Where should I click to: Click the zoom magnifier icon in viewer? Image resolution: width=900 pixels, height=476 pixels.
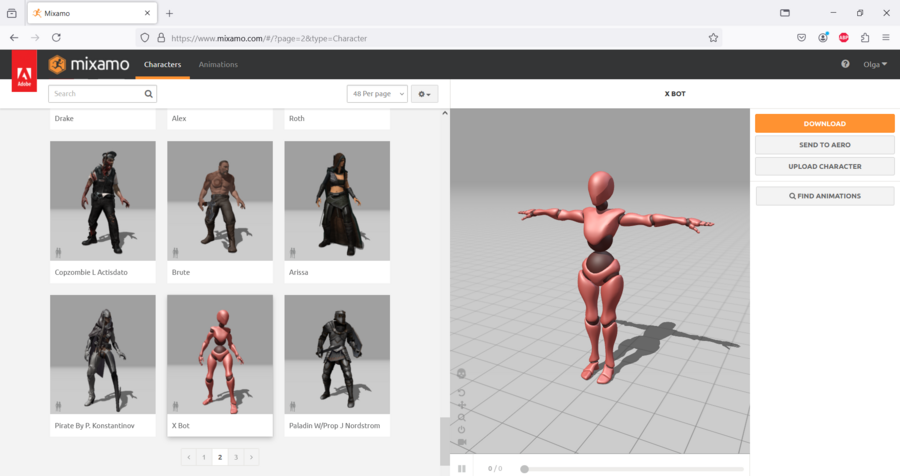click(461, 417)
